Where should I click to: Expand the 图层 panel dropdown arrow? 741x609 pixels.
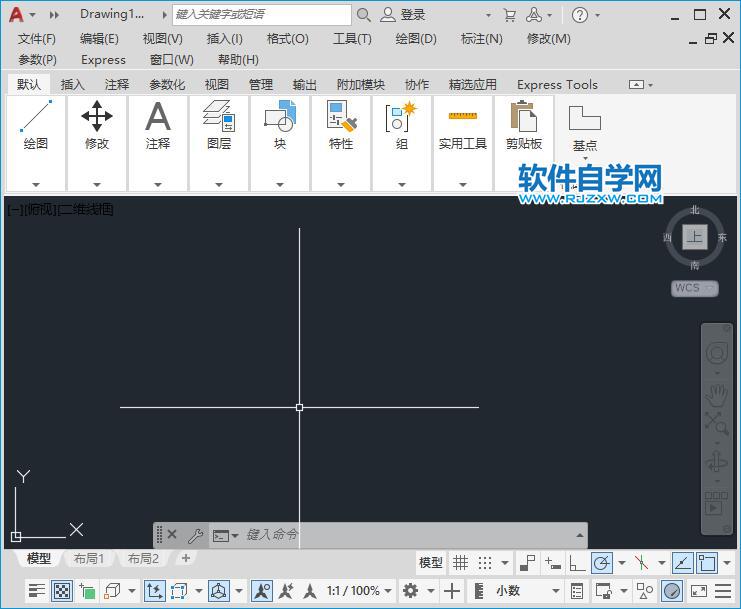219,184
